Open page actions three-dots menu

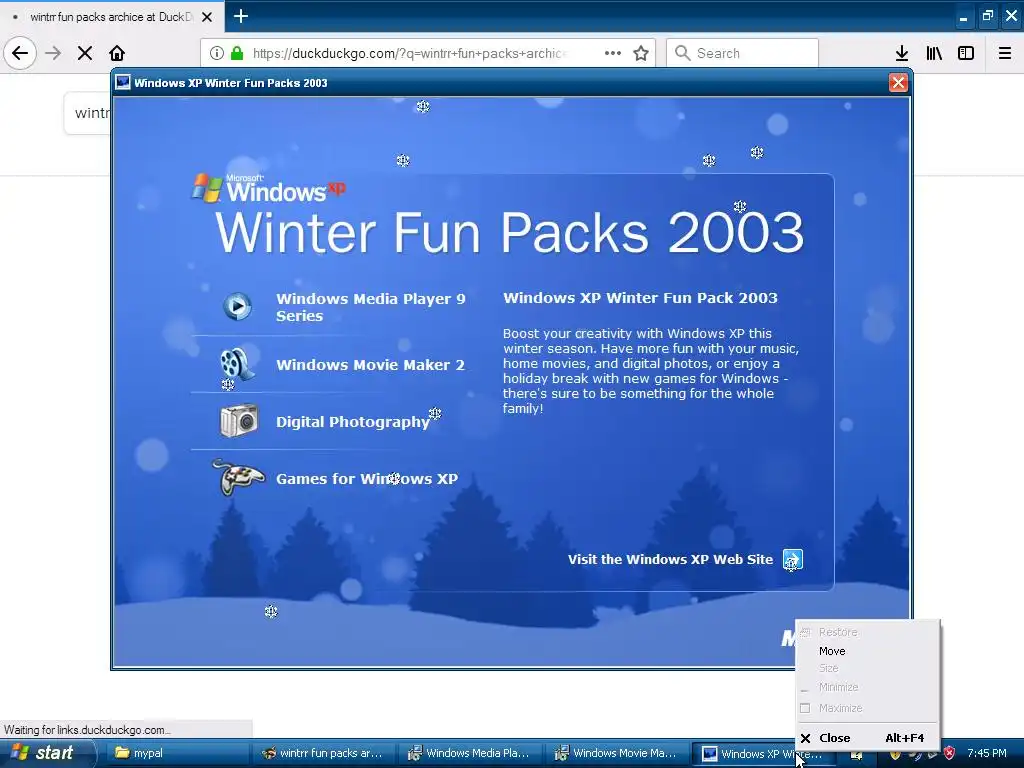pyautogui.click(x=613, y=53)
